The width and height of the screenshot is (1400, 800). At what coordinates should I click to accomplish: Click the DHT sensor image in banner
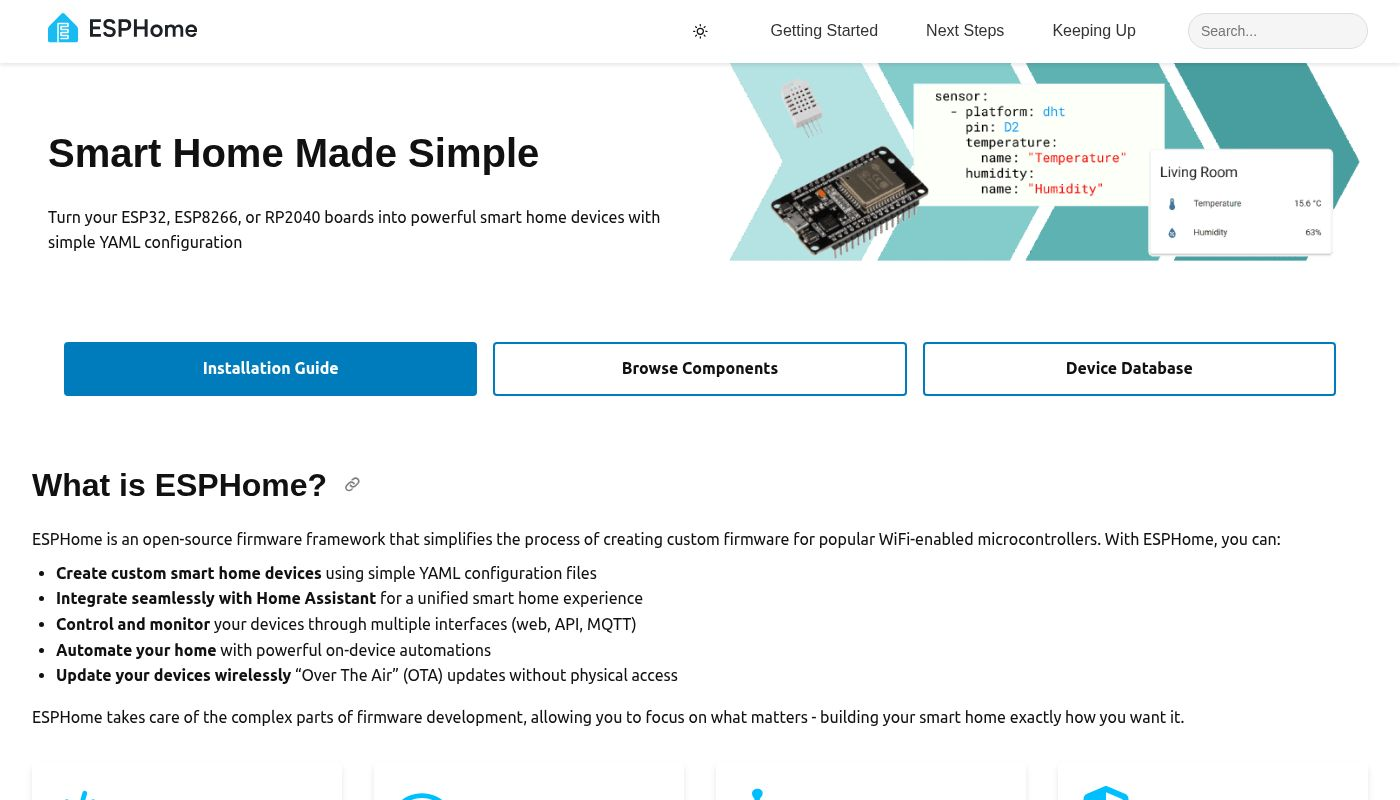pyautogui.click(x=801, y=105)
